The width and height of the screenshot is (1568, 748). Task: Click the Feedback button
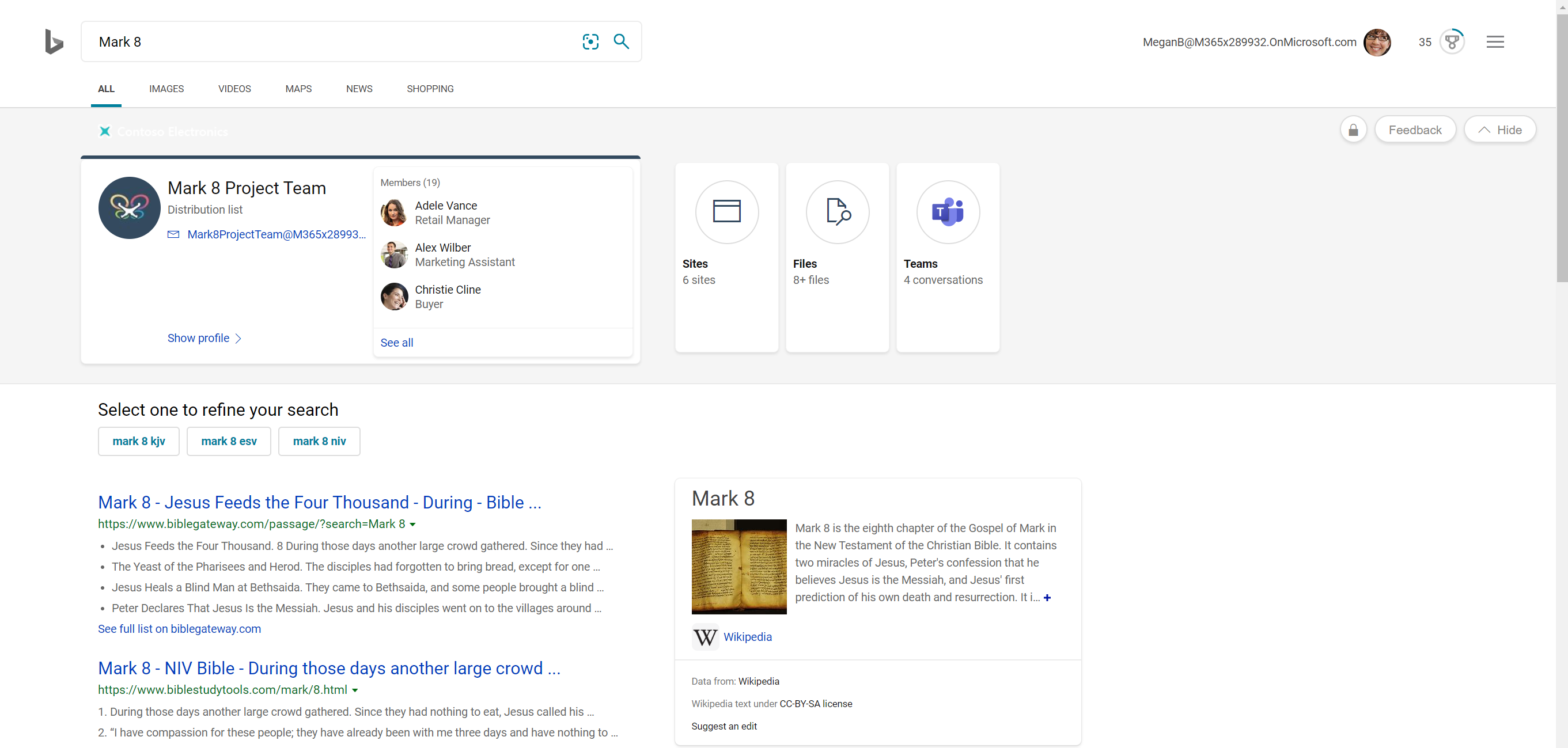click(1415, 130)
